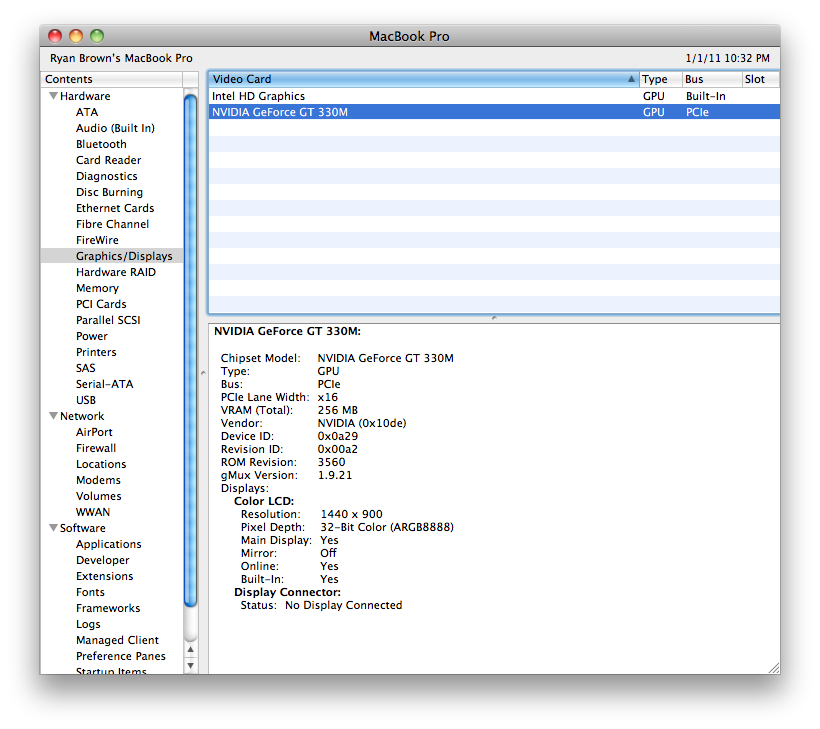The height and width of the screenshot is (729, 820).
Task: Select ATA in the Contents list
Action: click(x=87, y=112)
